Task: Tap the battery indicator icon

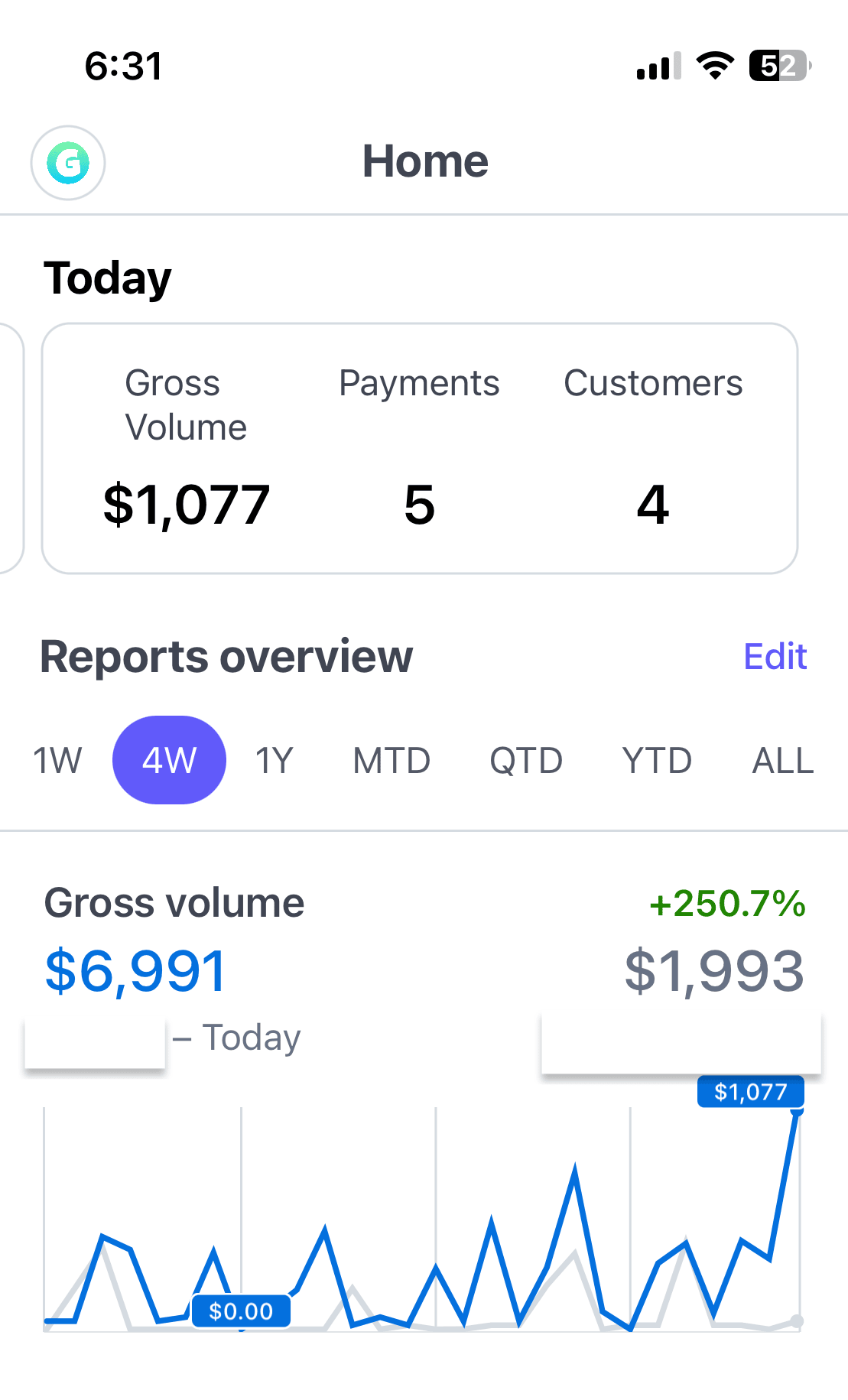Action: tap(779, 66)
